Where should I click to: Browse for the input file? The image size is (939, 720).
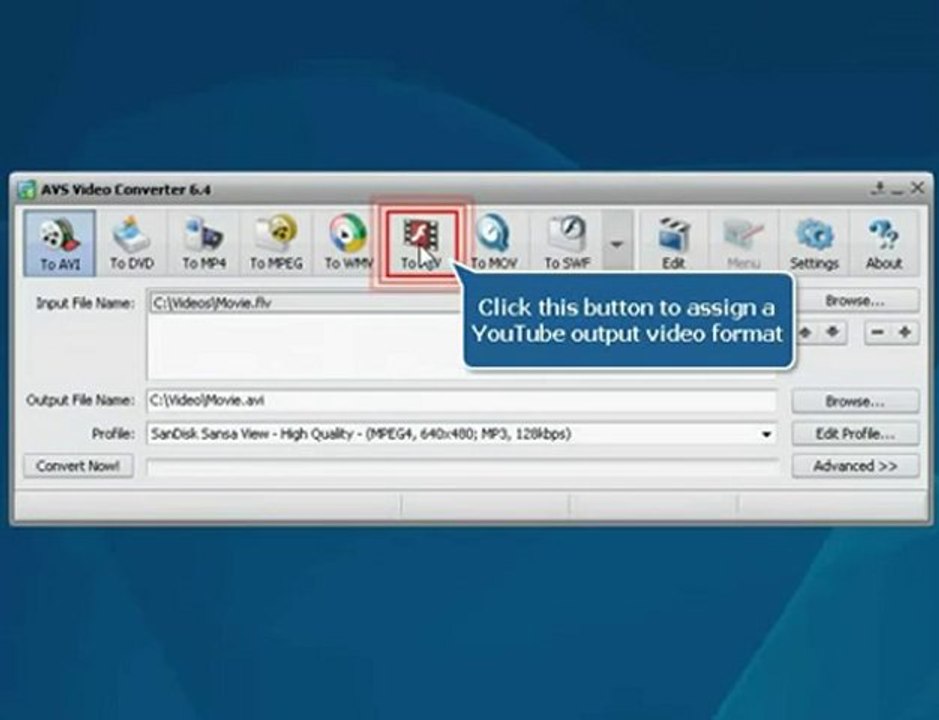pos(855,301)
